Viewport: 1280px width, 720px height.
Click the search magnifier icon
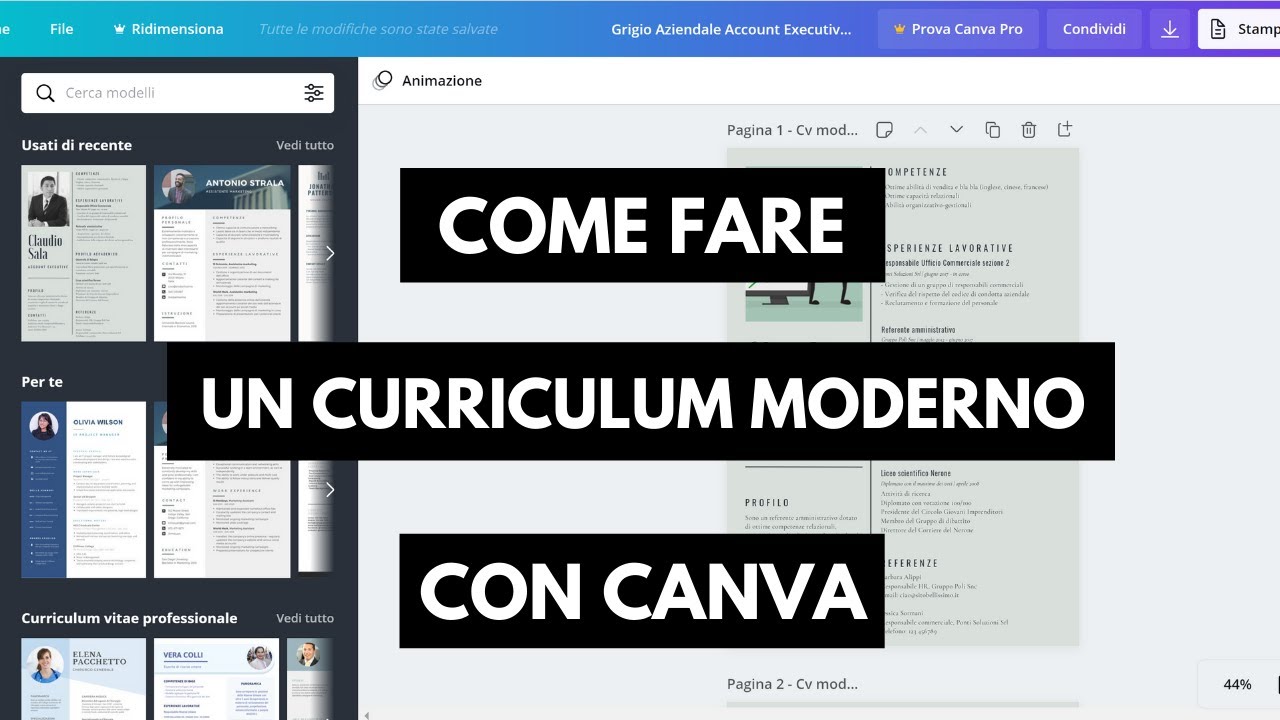point(45,93)
